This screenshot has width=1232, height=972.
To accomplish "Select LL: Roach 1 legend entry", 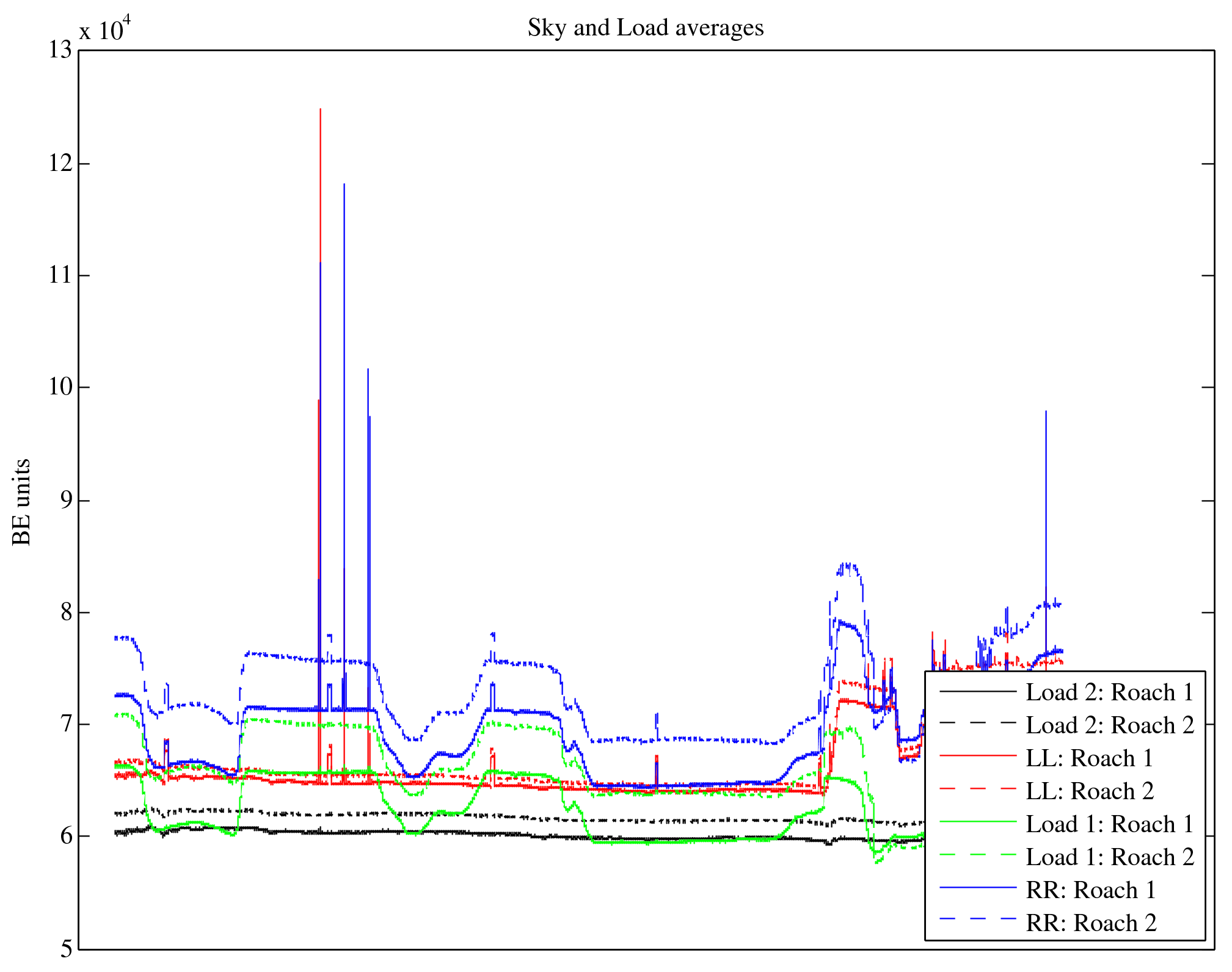I will (x=1089, y=758).
